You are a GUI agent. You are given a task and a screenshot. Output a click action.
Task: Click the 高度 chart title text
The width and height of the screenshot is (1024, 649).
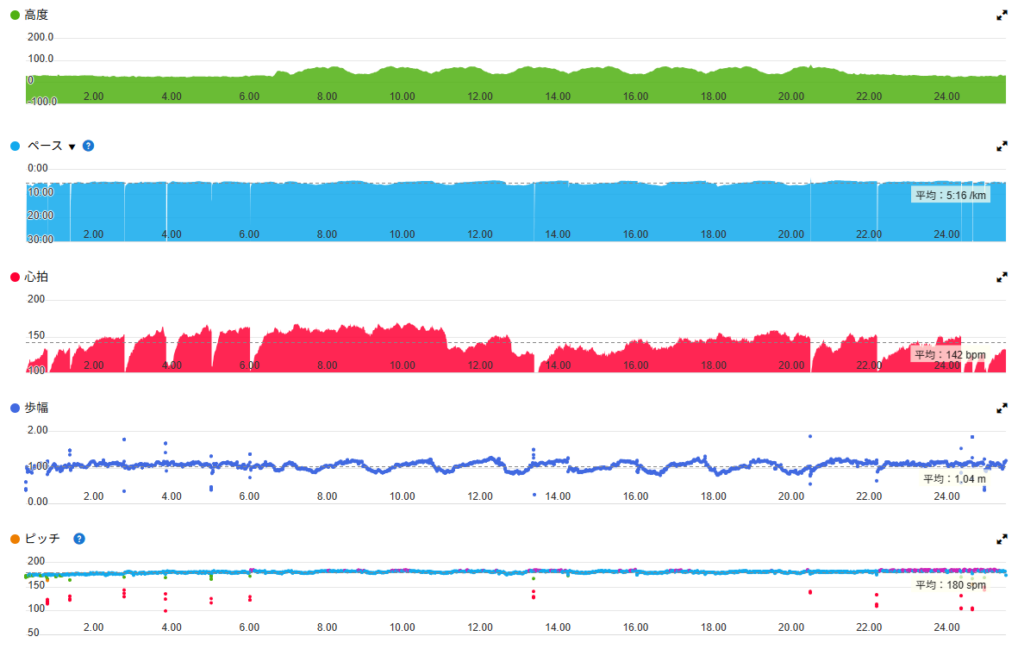[x=36, y=15]
